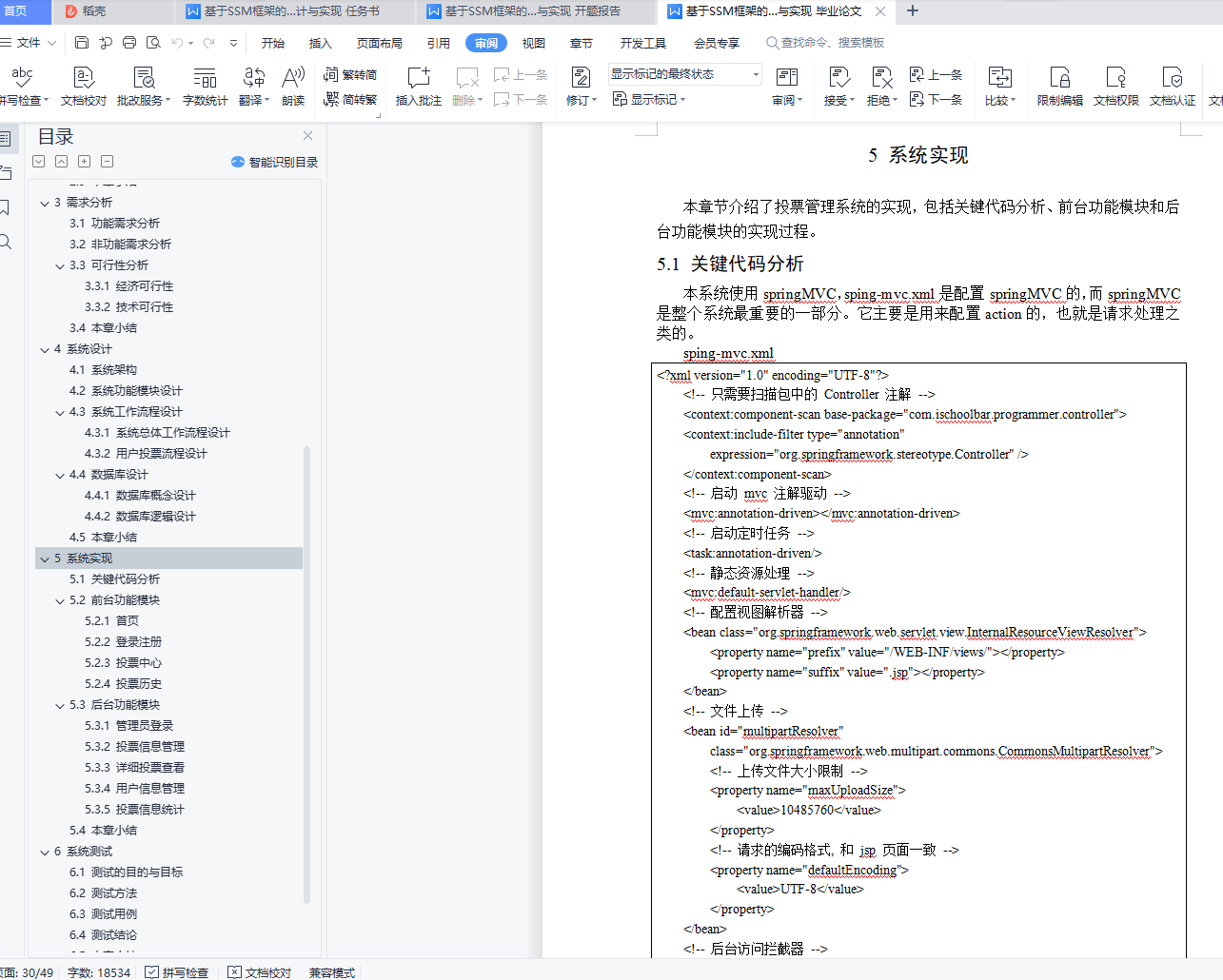1223x980 pixels.
Task: Jump to 4.1 系统架构 in outline
Action: point(103,370)
